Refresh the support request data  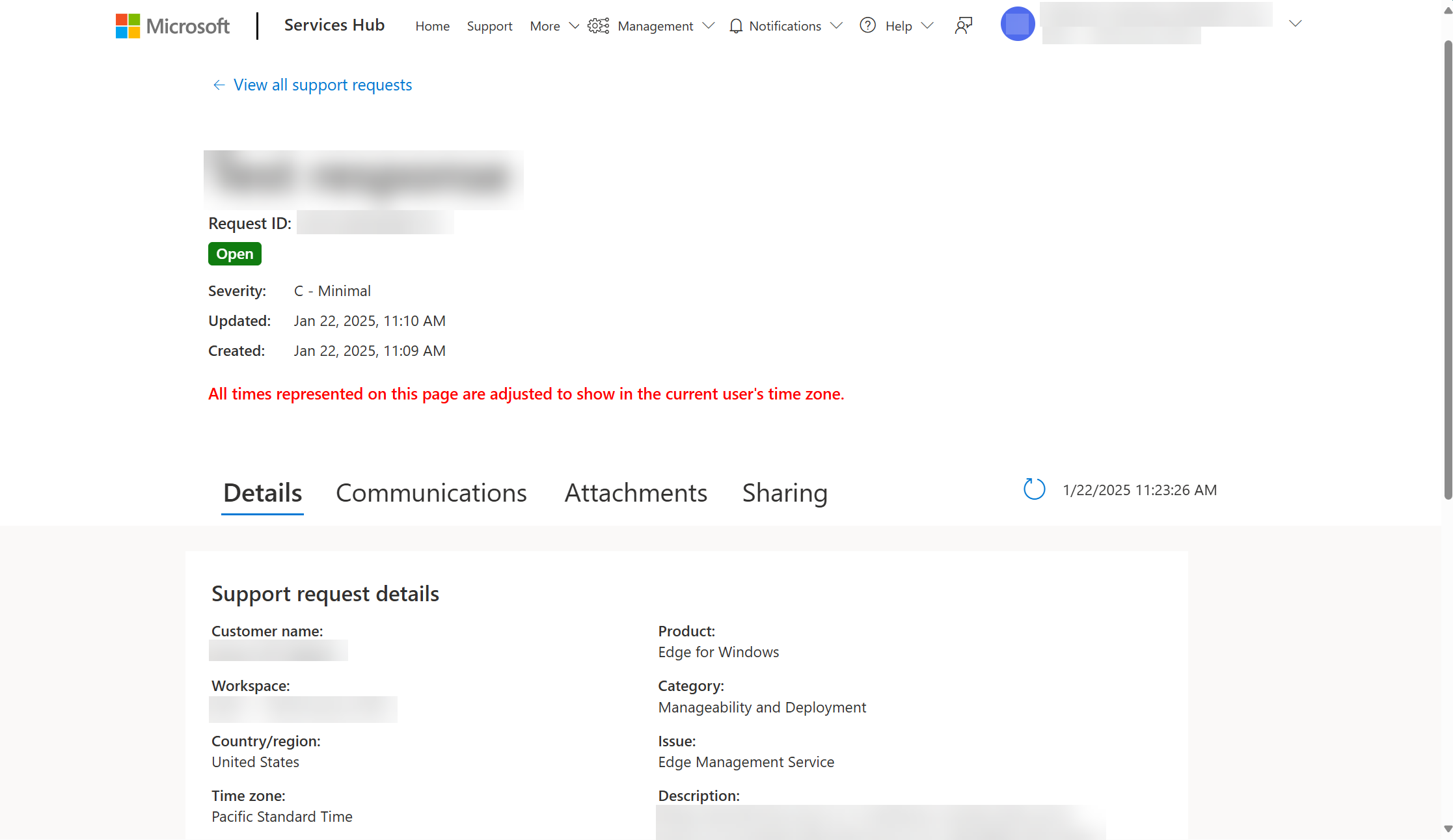(1034, 489)
